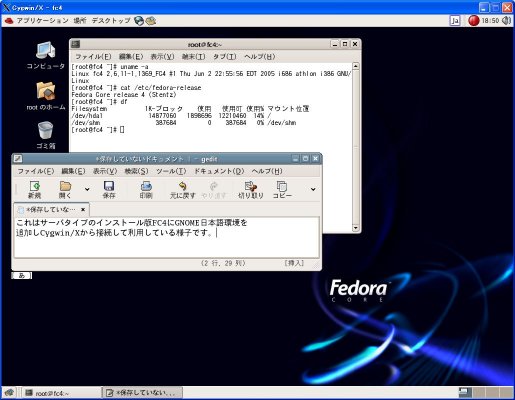This screenshot has width=515, height=400.
Task: Click the terminal prompt line with cursor
Action: pos(98,130)
